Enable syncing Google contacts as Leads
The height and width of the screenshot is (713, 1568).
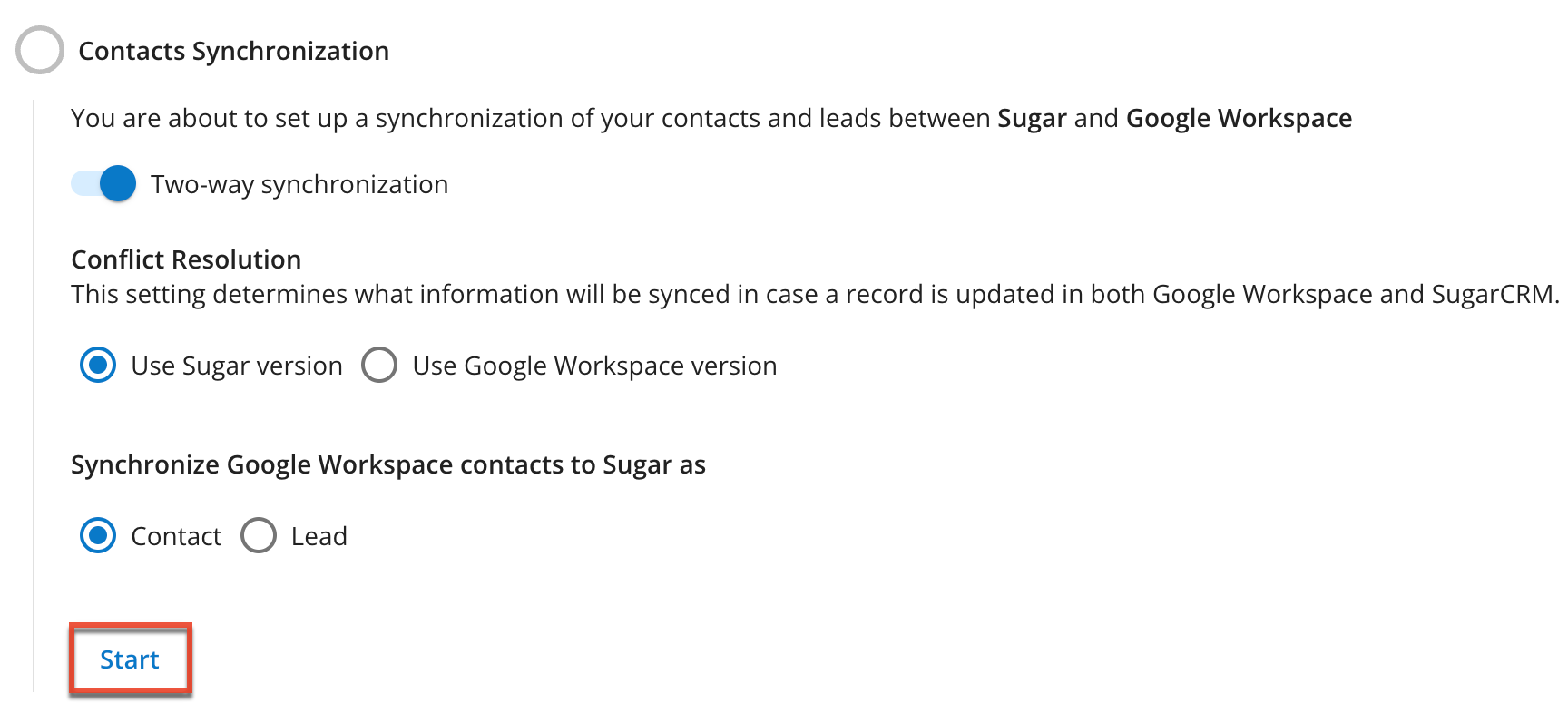pos(259,535)
